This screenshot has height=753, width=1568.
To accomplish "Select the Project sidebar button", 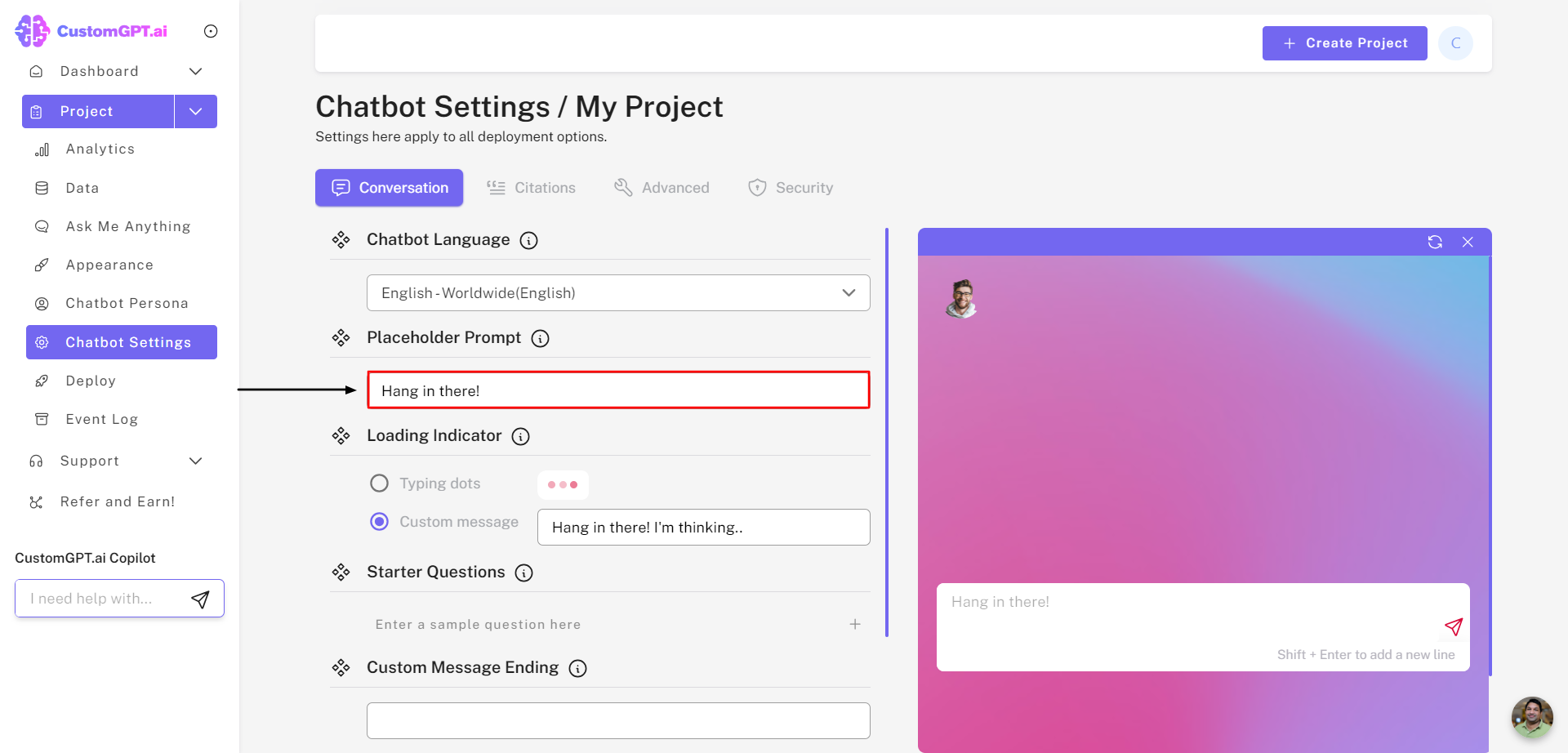I will 98,111.
